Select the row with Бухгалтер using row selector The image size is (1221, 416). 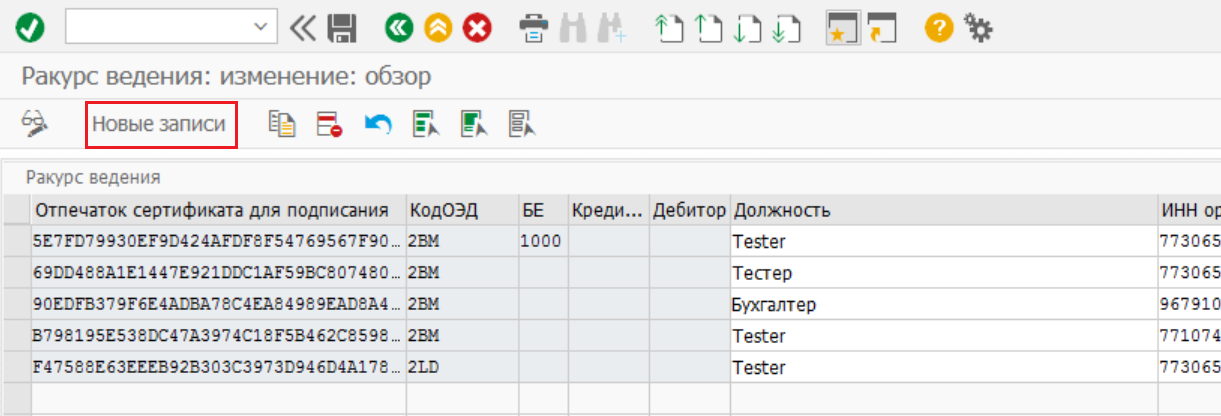tap(17, 304)
